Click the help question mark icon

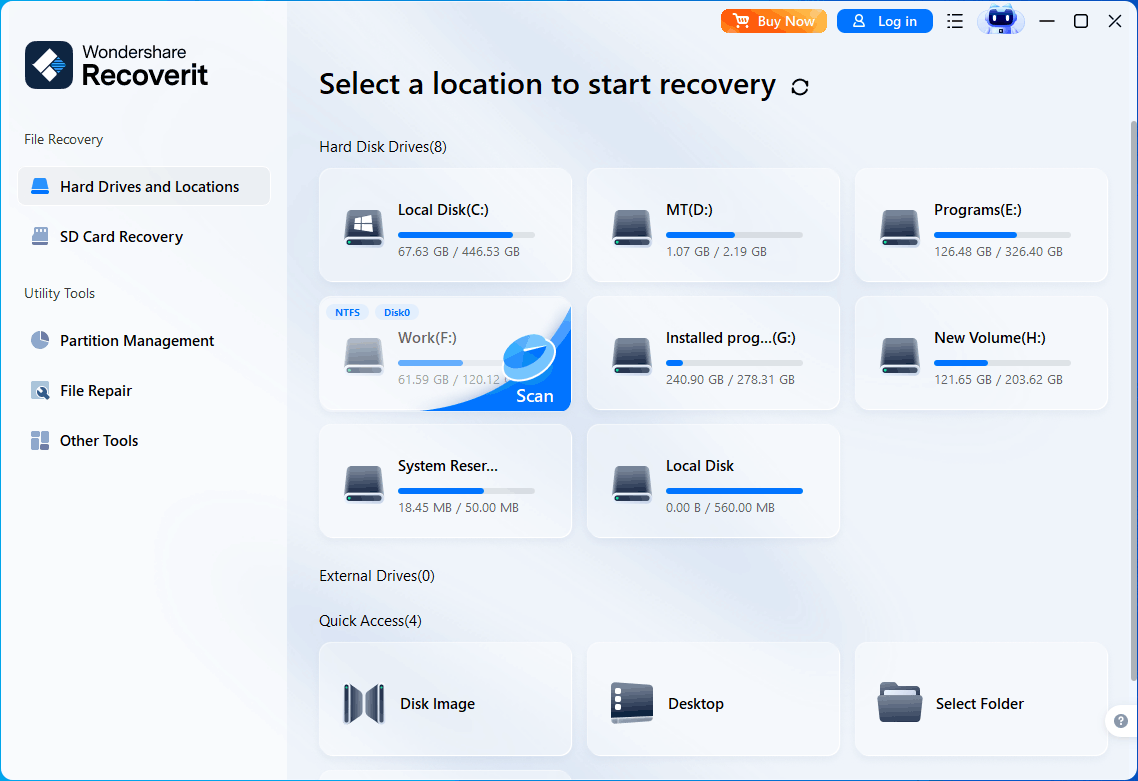[1121, 721]
